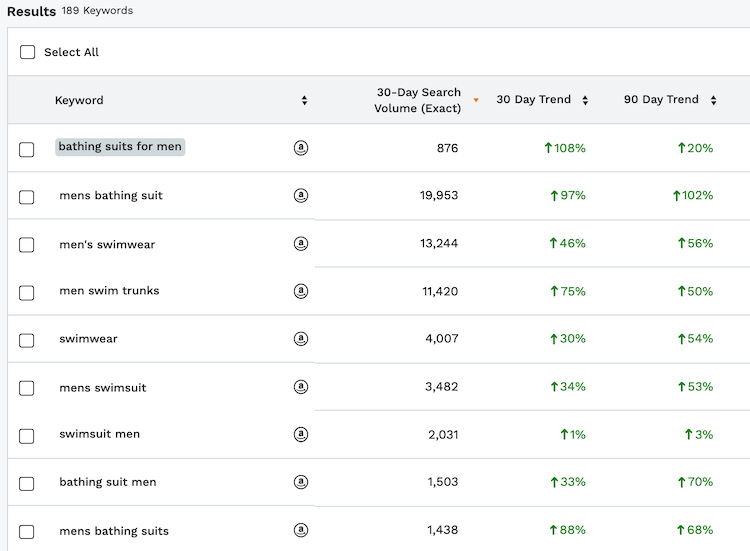This screenshot has width=750, height=551.
Task: Click Amazon icon beside bathing suit men
Action: (x=300, y=482)
